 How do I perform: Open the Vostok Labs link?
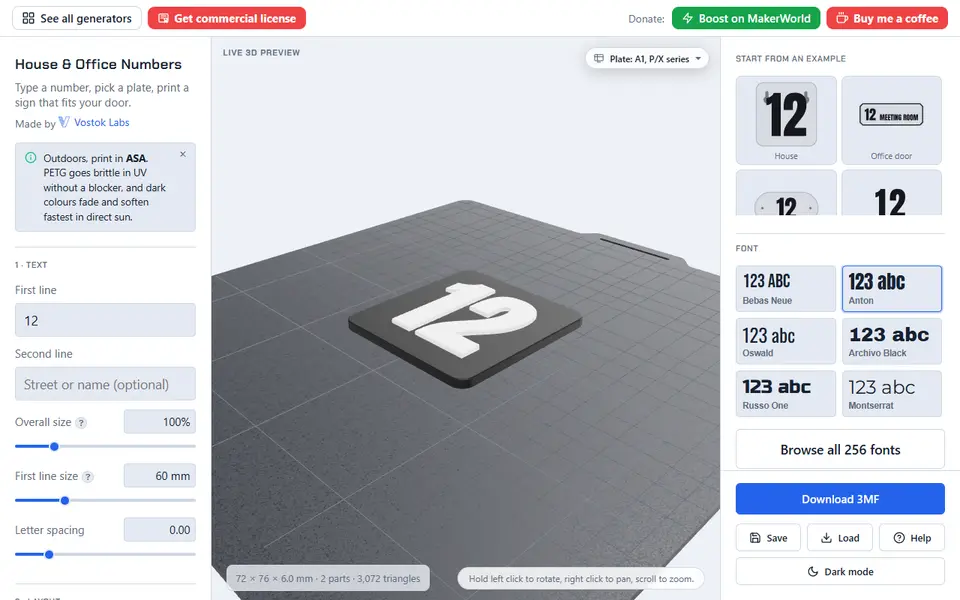tap(102, 122)
